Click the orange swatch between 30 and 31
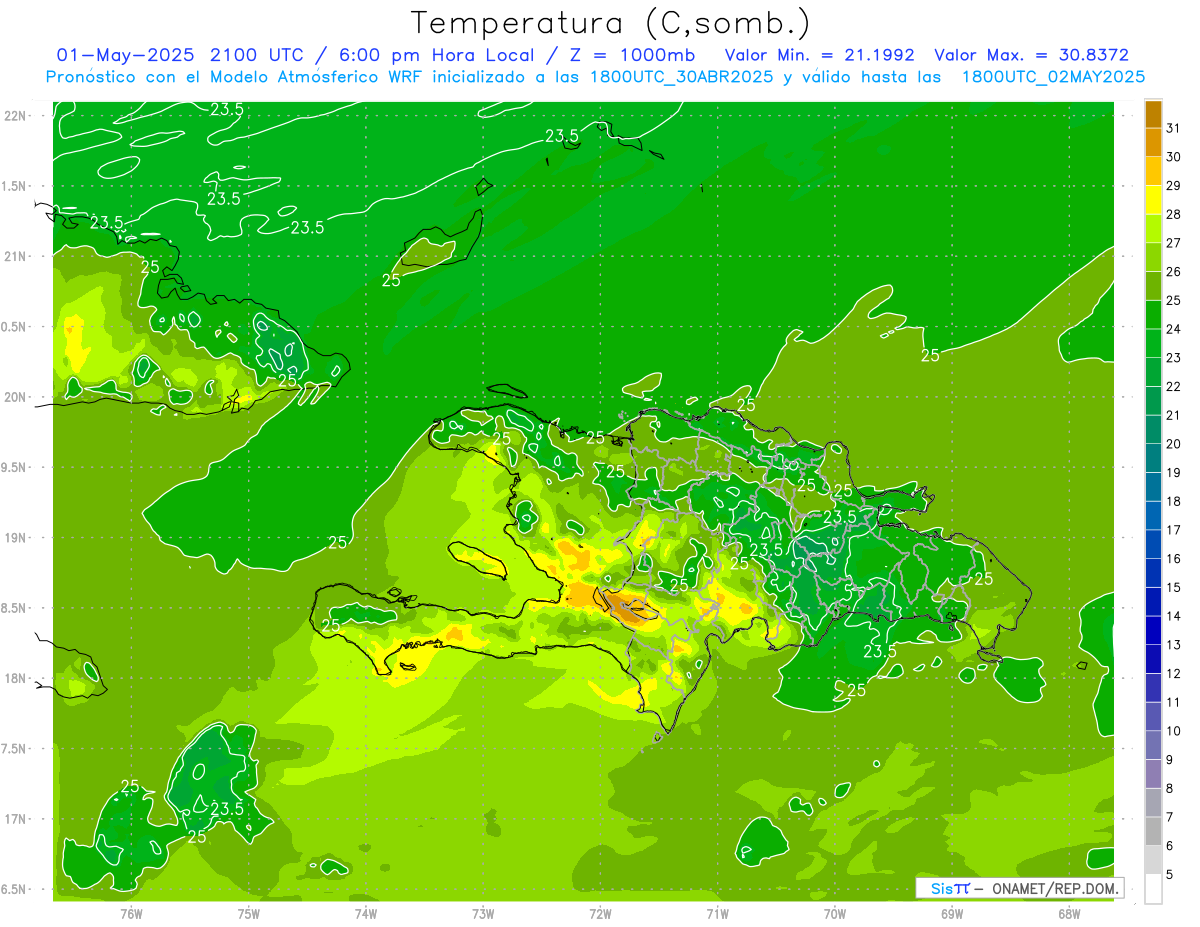Image resolution: width=1200 pixels, height=927 pixels. coord(1153,142)
